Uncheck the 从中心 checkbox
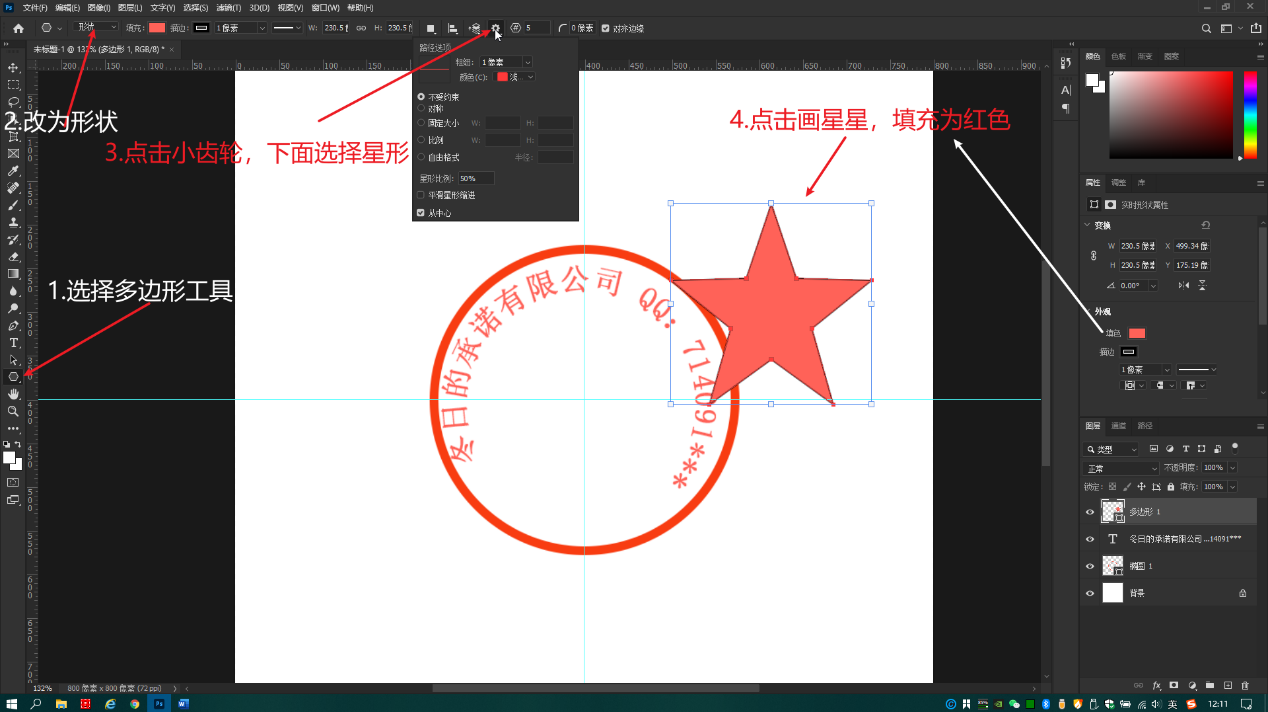The image size is (1268, 712). [420, 212]
